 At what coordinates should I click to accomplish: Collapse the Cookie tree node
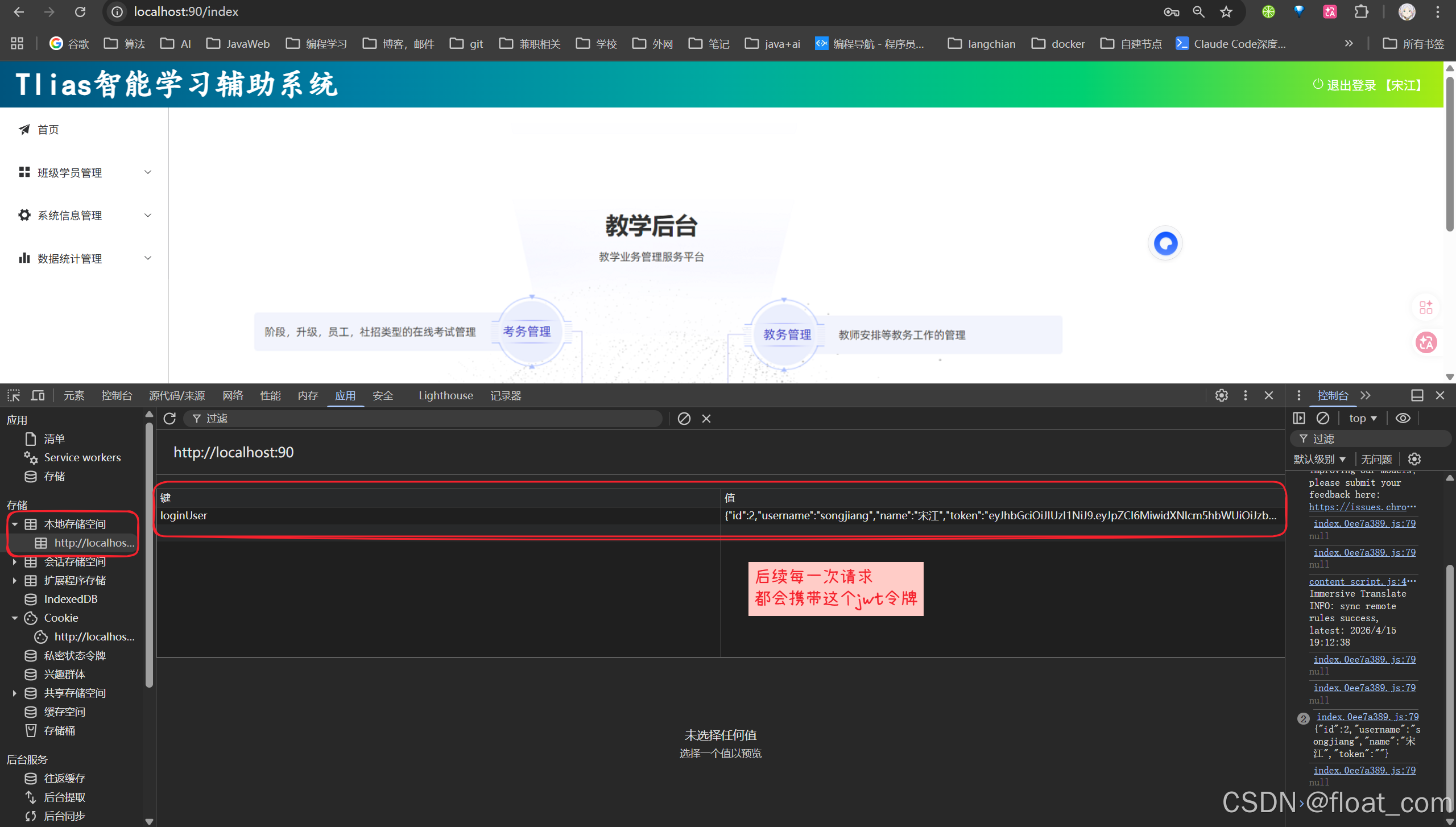coord(15,618)
